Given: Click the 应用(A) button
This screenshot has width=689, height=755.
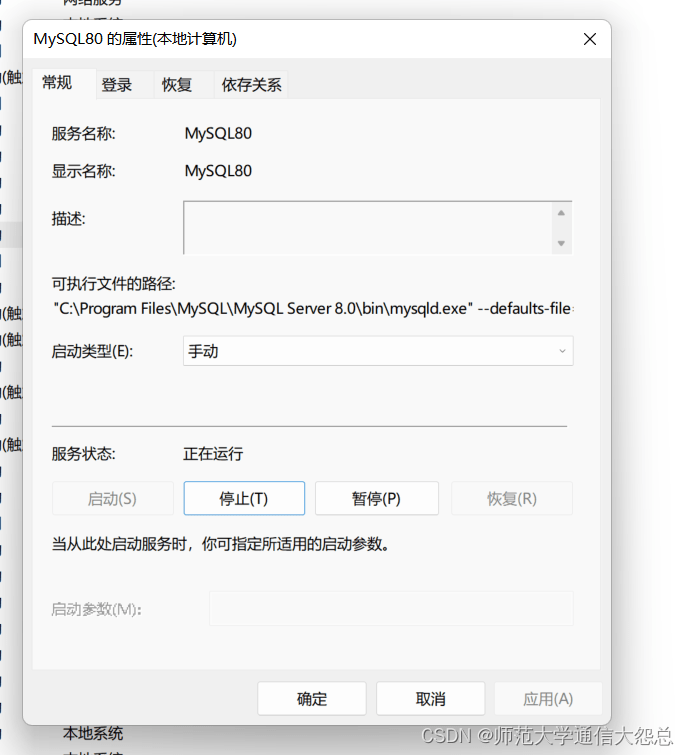Looking at the screenshot, I should (x=548, y=699).
